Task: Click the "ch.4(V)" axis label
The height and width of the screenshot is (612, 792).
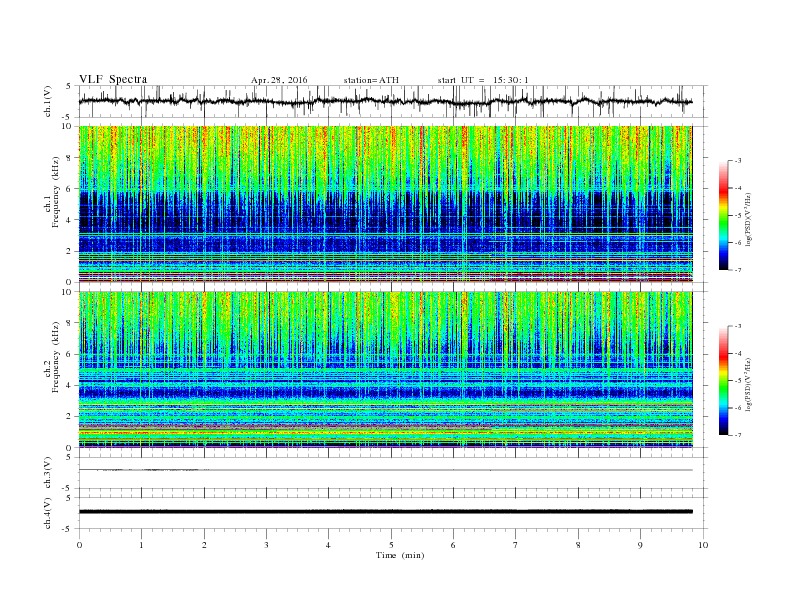Action: point(48,513)
